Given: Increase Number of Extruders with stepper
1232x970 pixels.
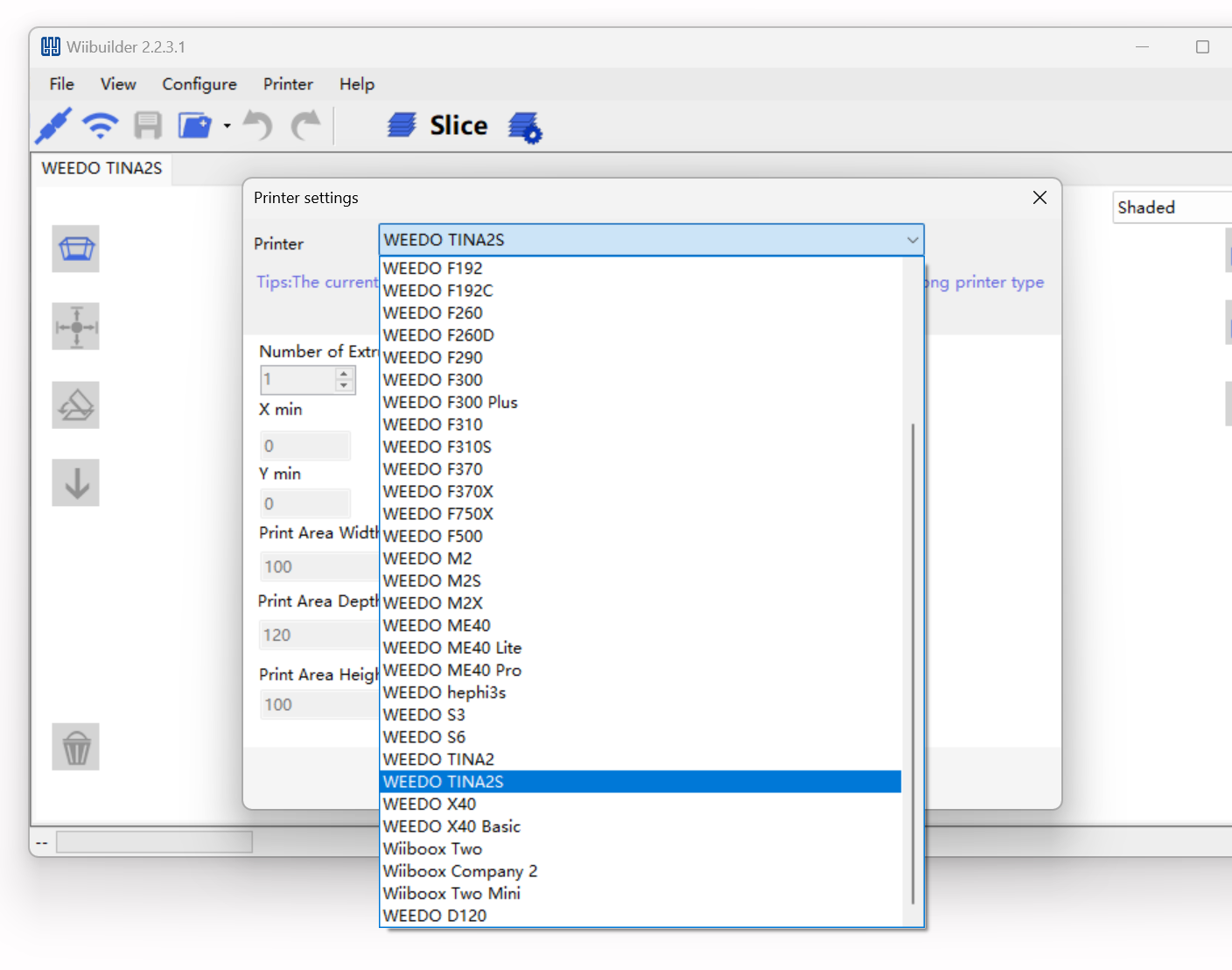Looking at the screenshot, I should [345, 375].
